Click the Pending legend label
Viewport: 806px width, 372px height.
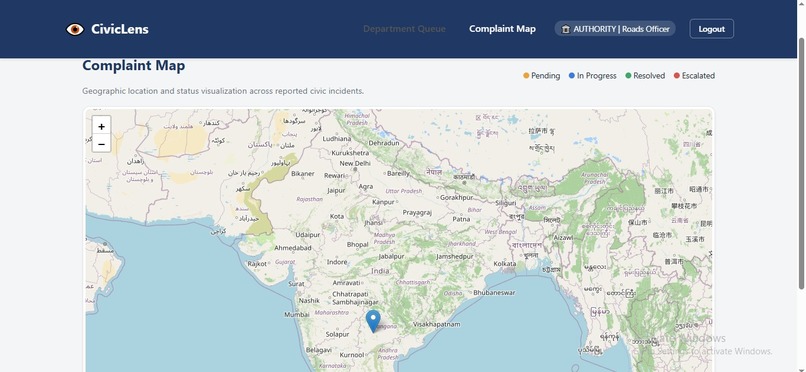(x=545, y=76)
